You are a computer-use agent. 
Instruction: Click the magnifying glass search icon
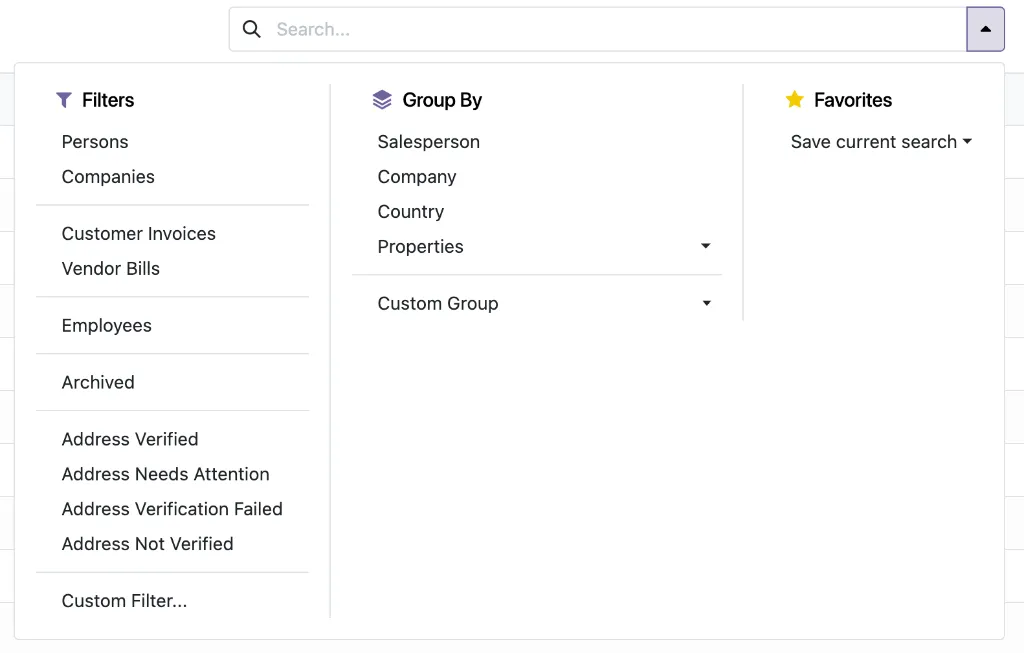251,29
